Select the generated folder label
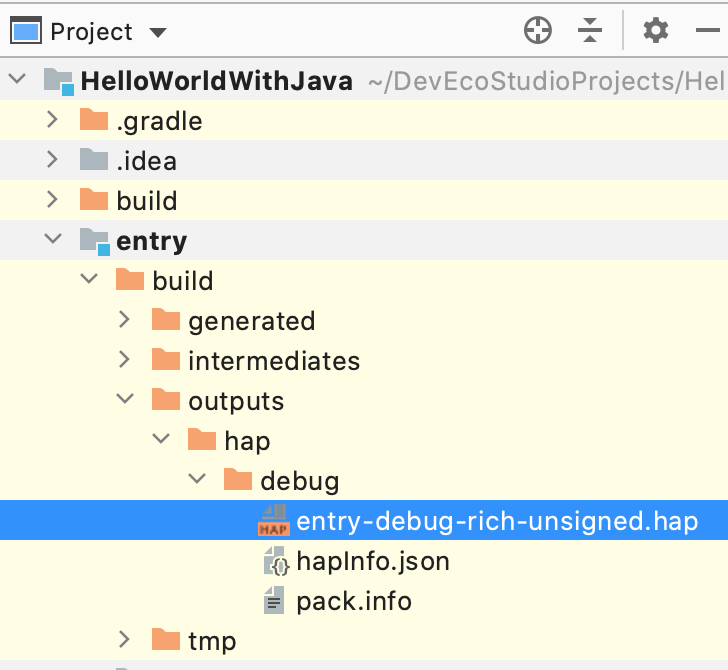The width and height of the screenshot is (728, 670). point(252,321)
